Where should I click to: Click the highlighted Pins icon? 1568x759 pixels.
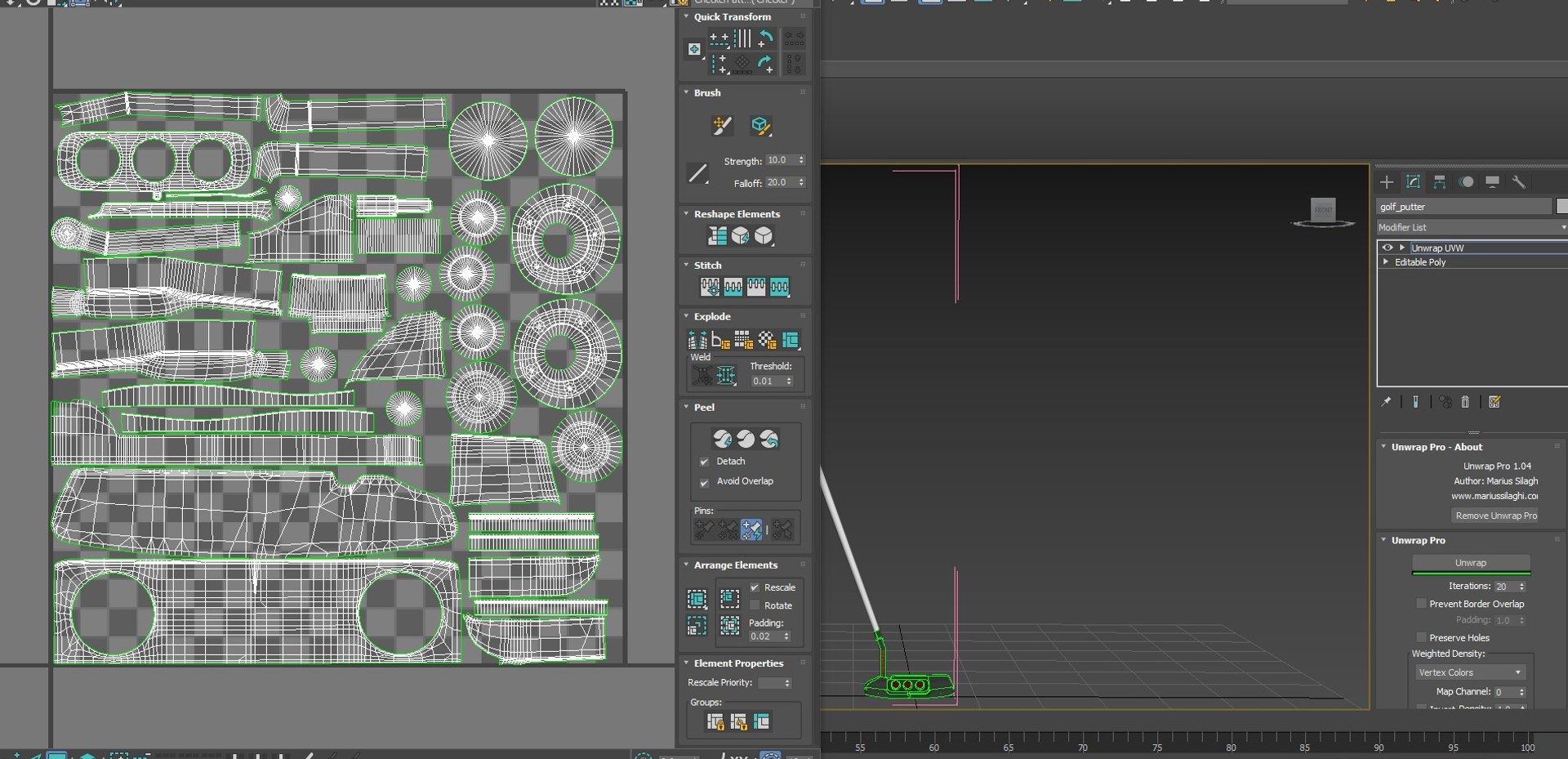751,529
